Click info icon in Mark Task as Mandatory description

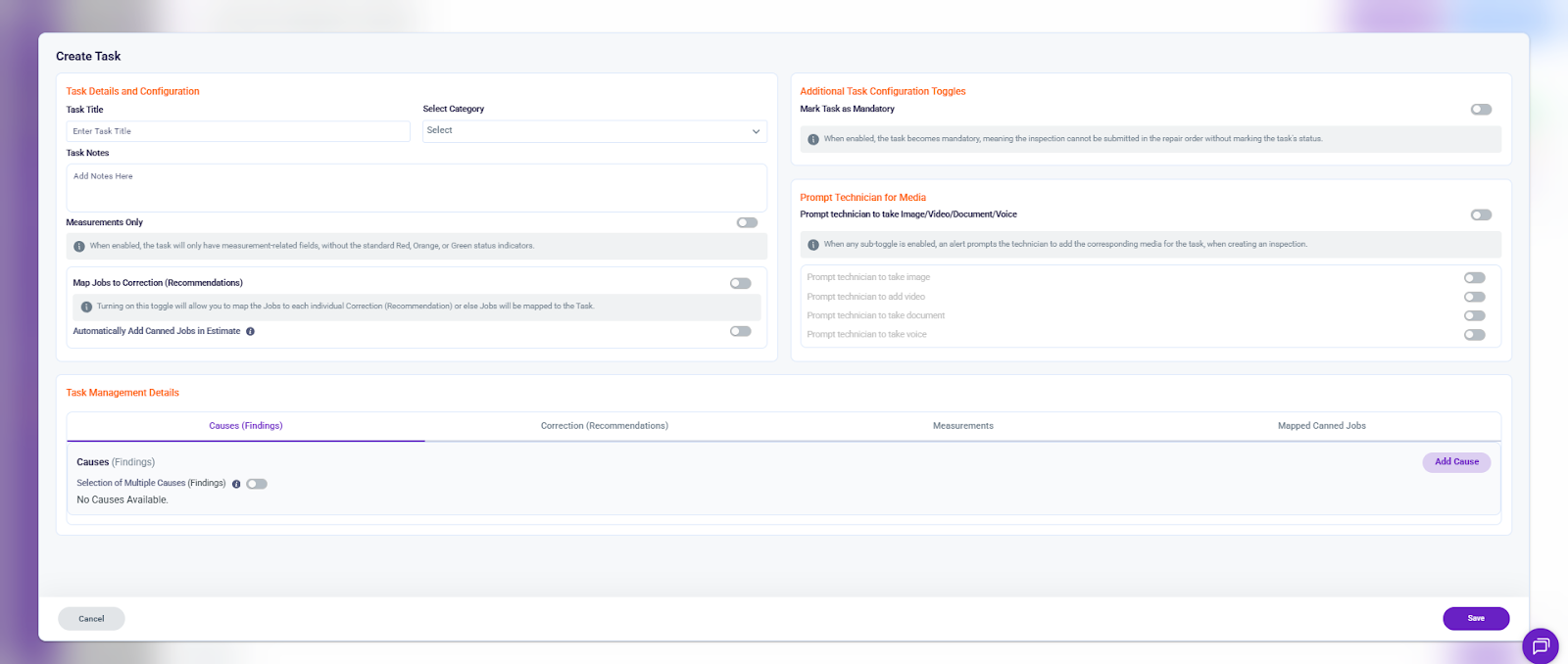coord(813,139)
